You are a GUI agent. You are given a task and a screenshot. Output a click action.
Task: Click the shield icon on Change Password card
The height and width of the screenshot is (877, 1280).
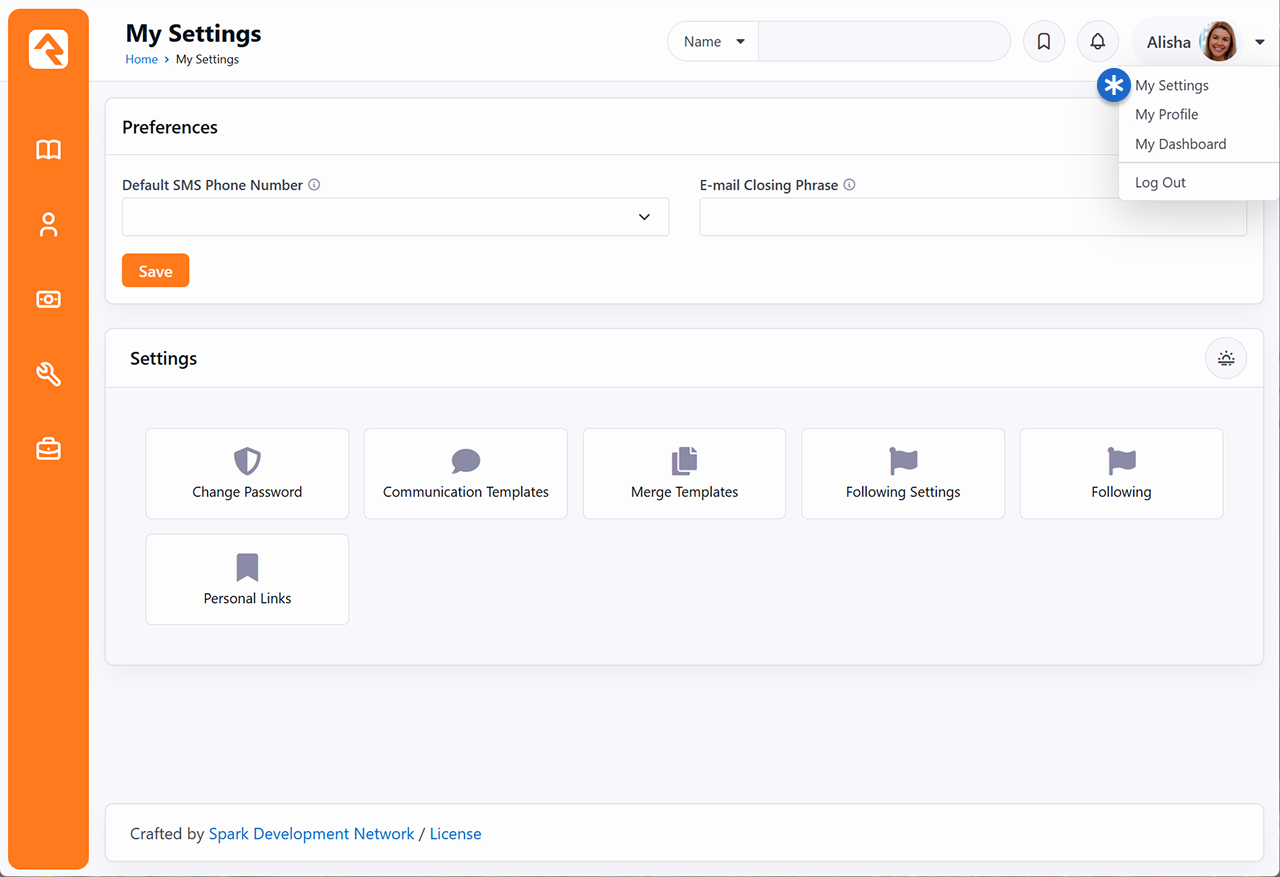[247, 460]
